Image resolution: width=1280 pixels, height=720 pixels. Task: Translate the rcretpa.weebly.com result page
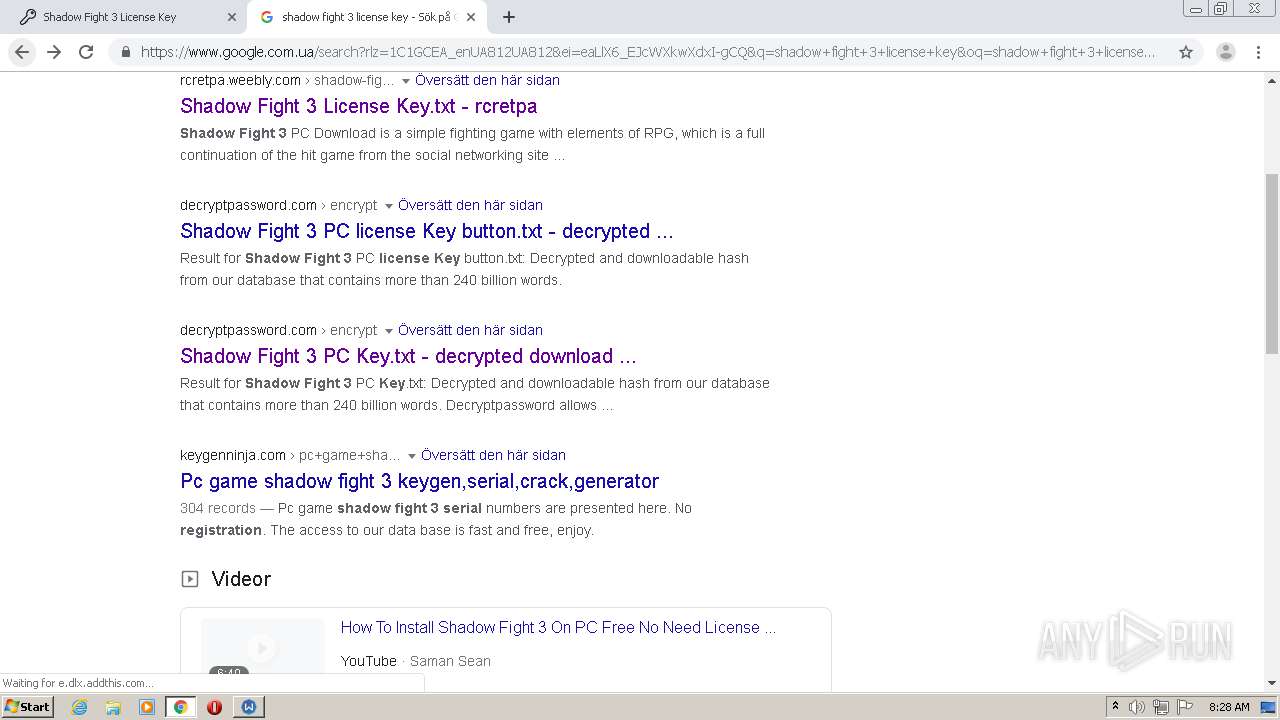pyautogui.click(x=487, y=80)
